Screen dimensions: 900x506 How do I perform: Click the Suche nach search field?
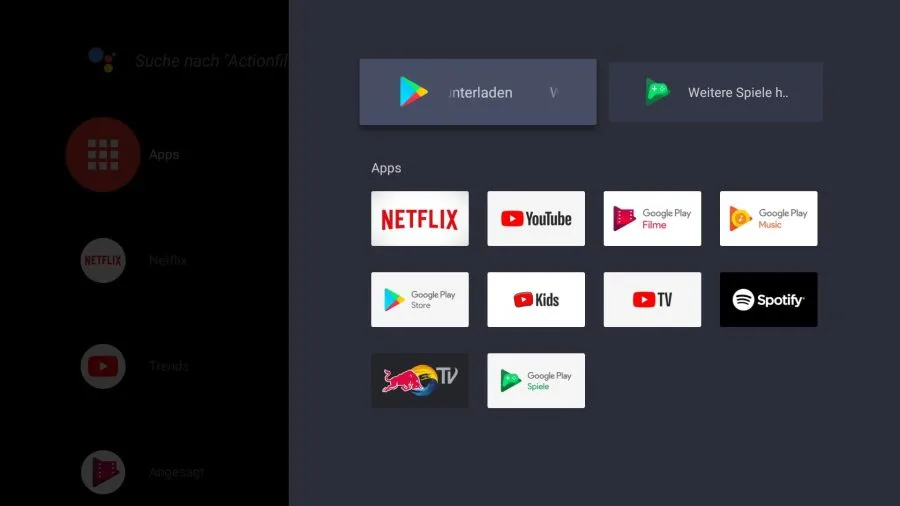click(211, 61)
